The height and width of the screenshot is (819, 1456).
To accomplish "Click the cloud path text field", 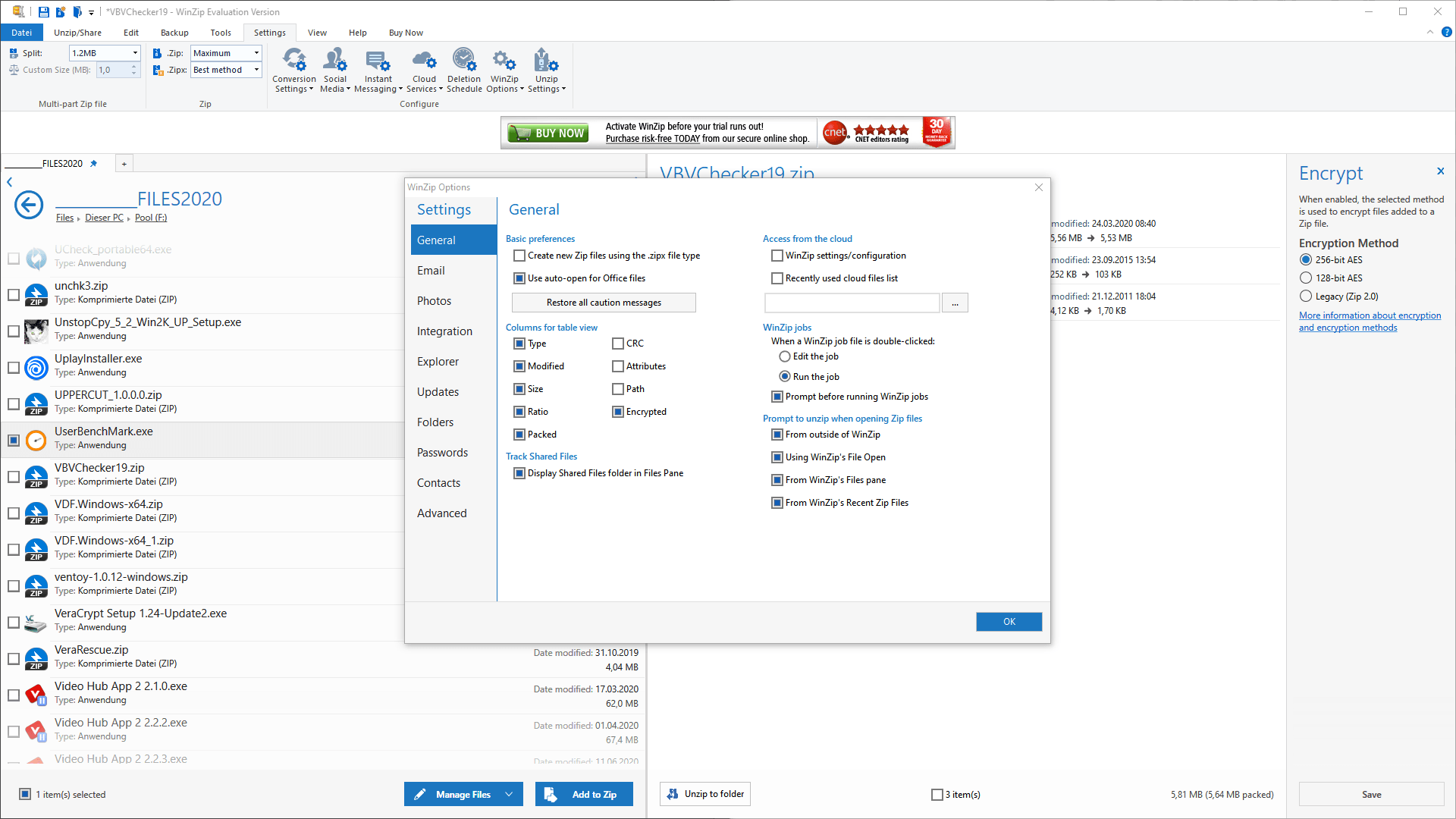I will [852, 303].
